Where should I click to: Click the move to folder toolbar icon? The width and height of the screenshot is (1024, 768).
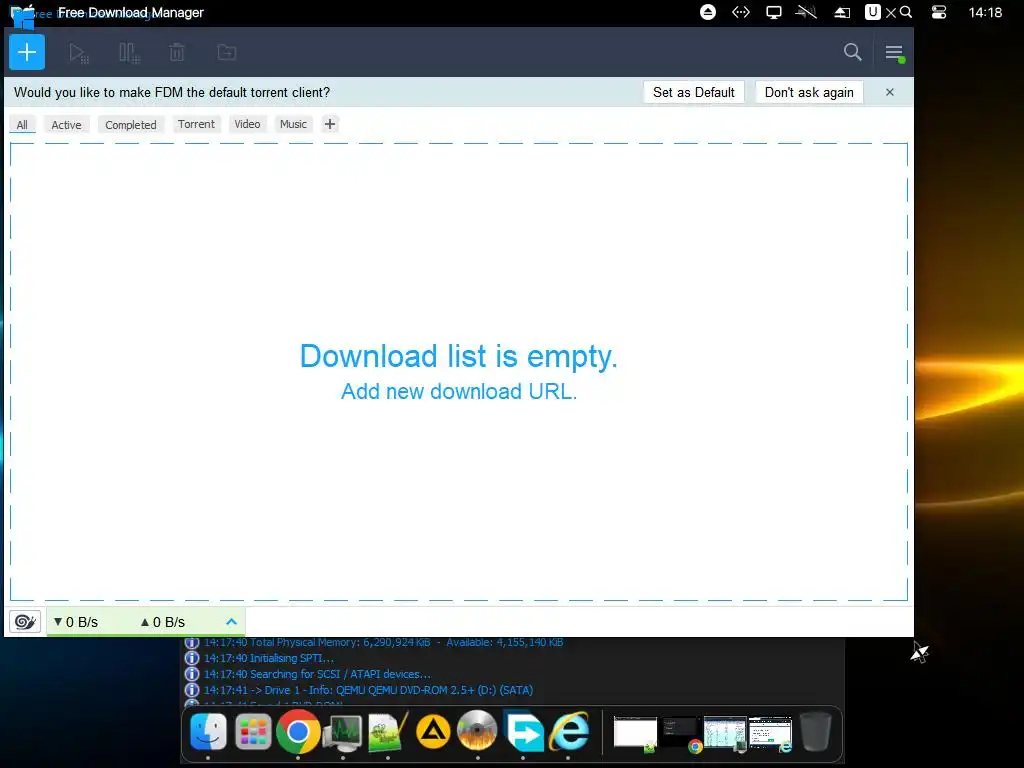(x=227, y=52)
